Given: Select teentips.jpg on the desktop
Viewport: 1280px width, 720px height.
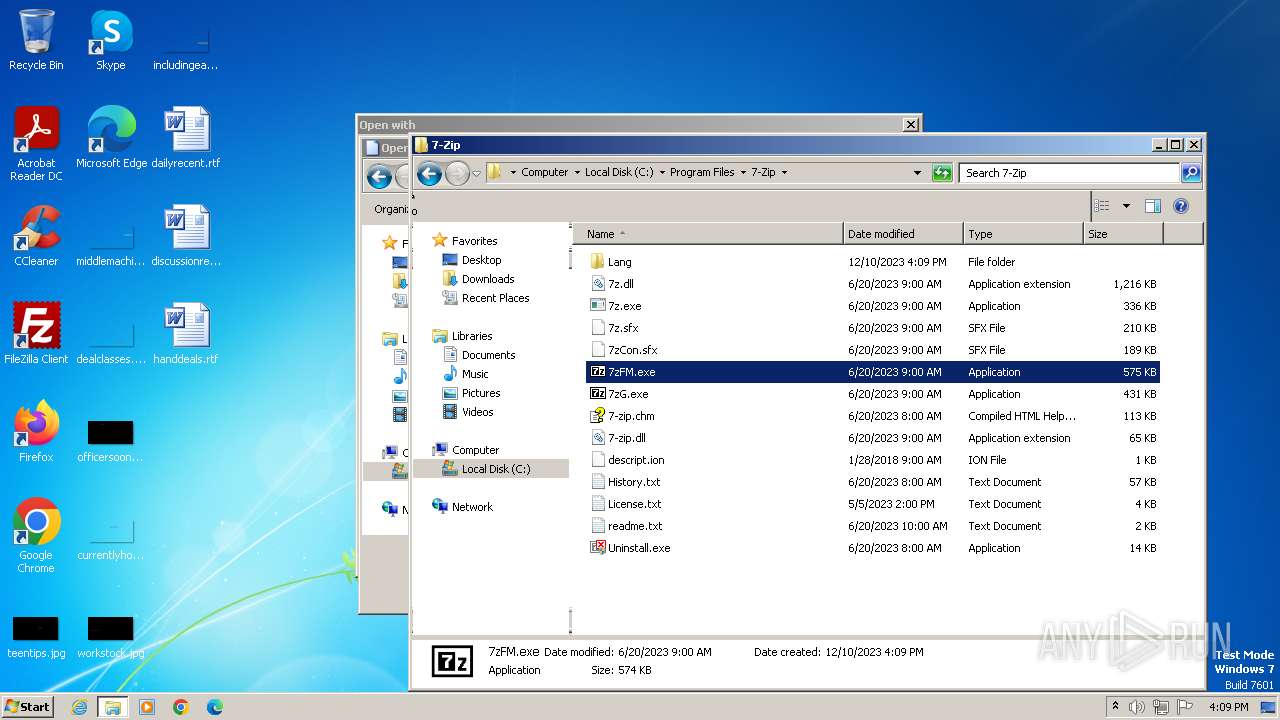Looking at the screenshot, I should (x=36, y=636).
